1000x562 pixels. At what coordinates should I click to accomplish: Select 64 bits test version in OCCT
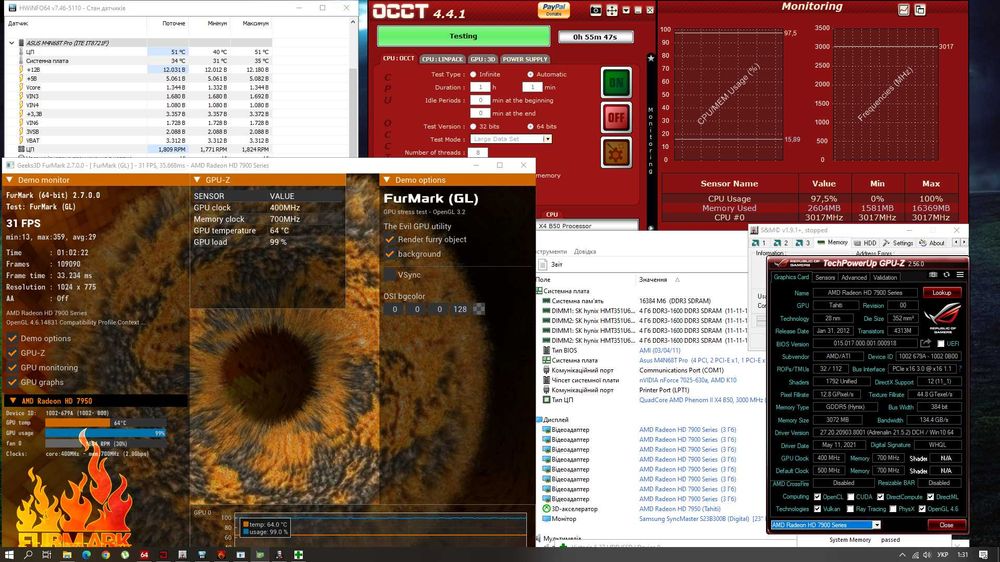[x=530, y=126]
